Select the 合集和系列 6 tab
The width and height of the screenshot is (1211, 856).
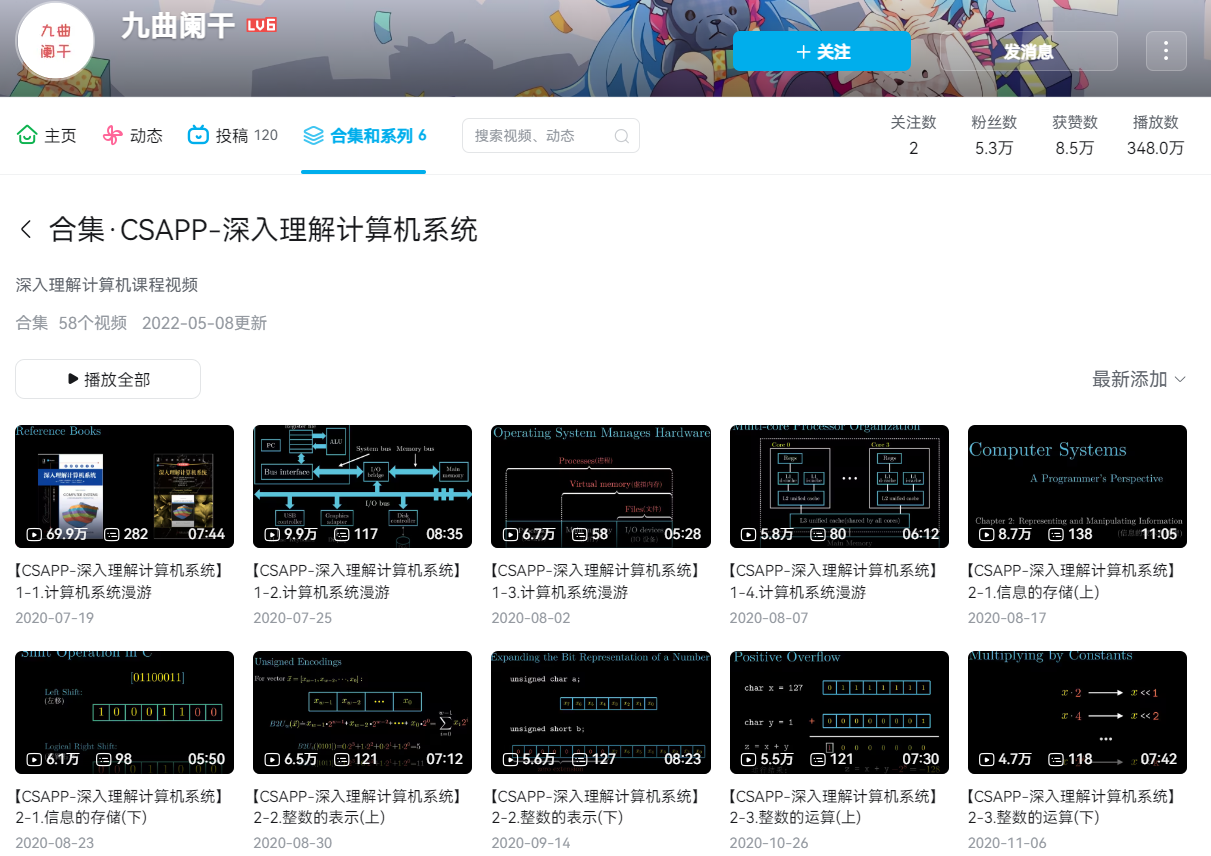tap(364, 135)
